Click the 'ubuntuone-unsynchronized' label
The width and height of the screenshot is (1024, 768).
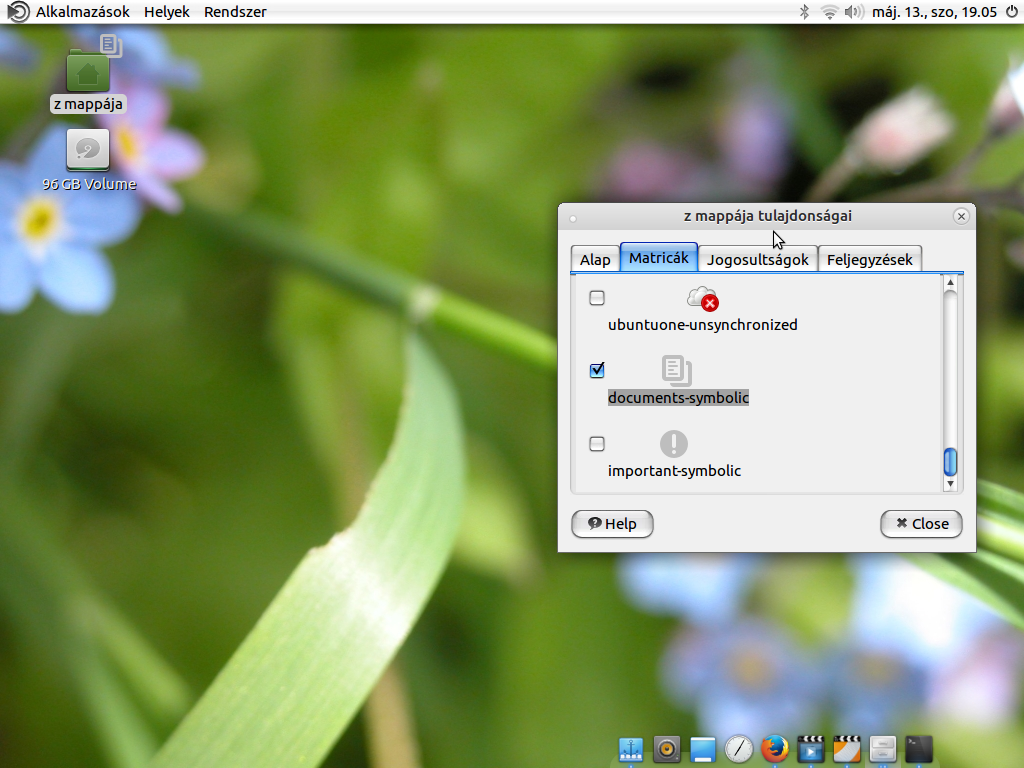tap(703, 325)
